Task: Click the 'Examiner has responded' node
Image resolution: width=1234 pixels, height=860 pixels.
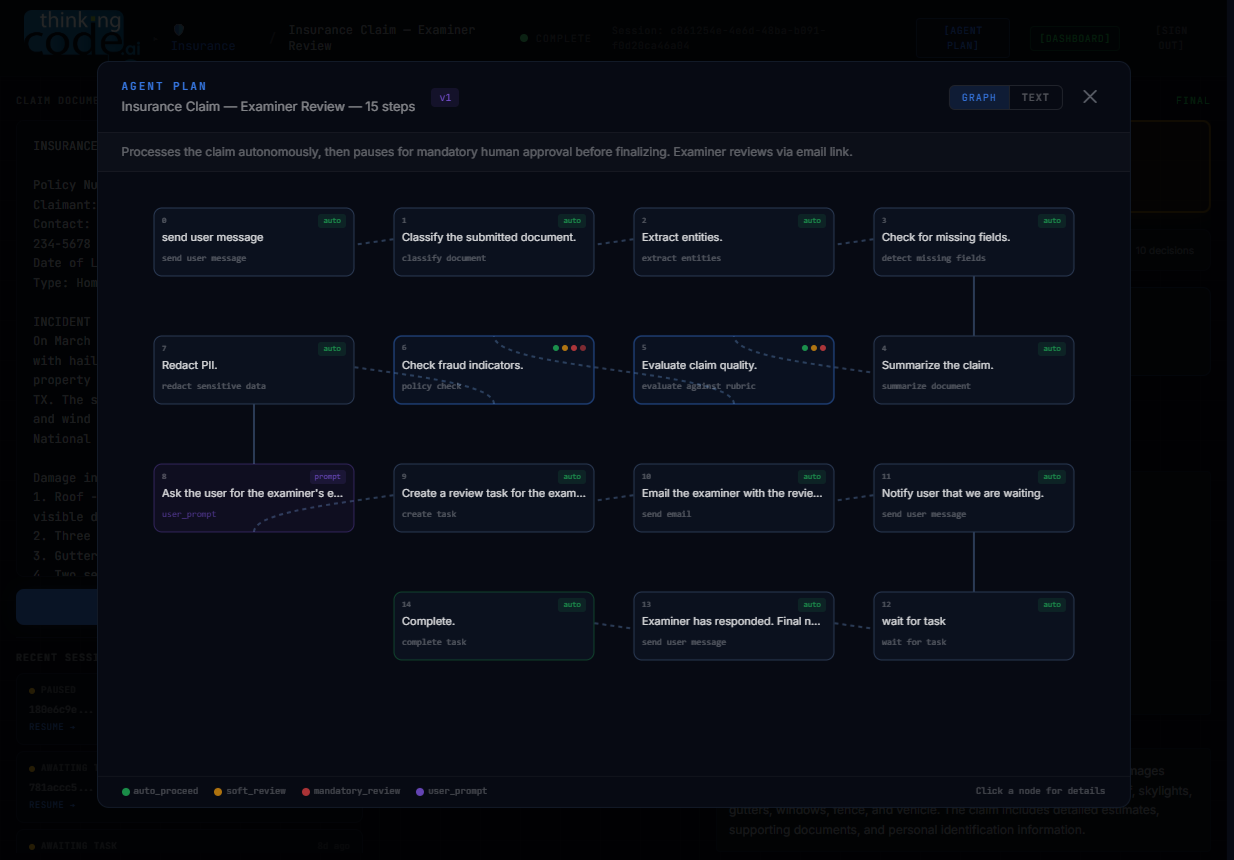Action: (x=734, y=626)
